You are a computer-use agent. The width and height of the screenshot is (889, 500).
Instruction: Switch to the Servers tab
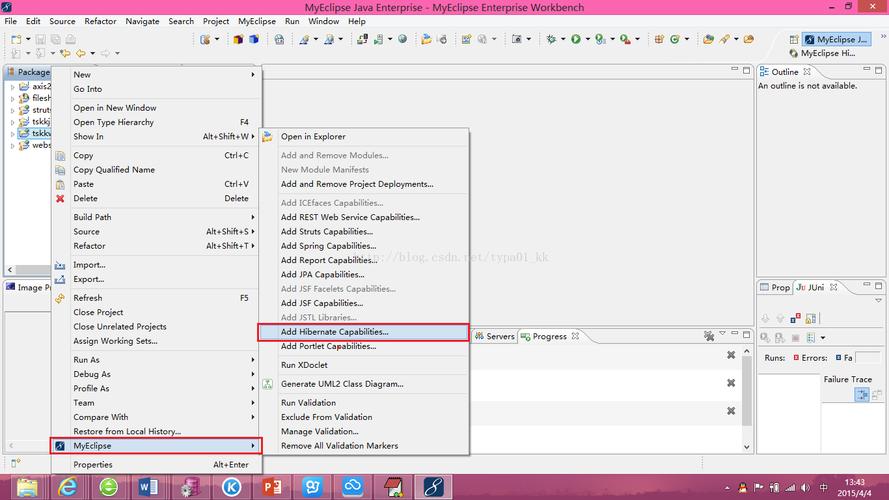[495, 336]
